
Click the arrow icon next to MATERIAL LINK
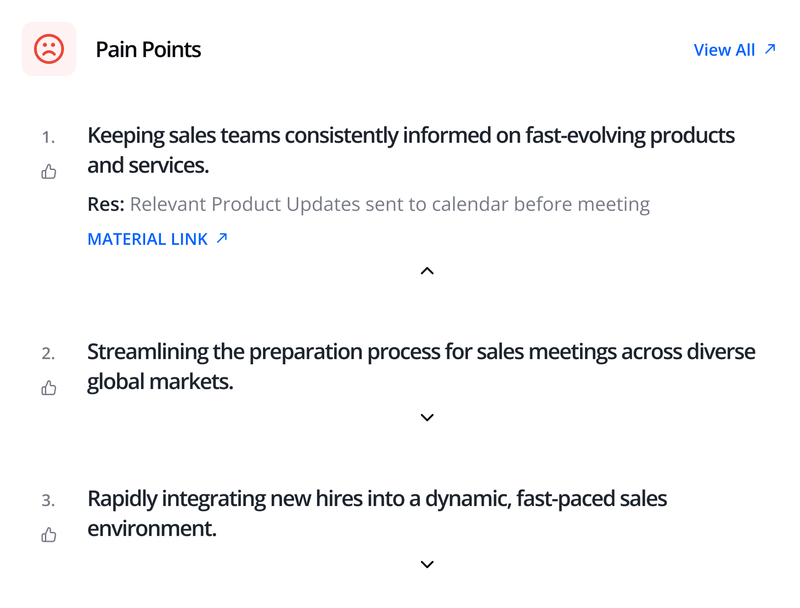(222, 238)
